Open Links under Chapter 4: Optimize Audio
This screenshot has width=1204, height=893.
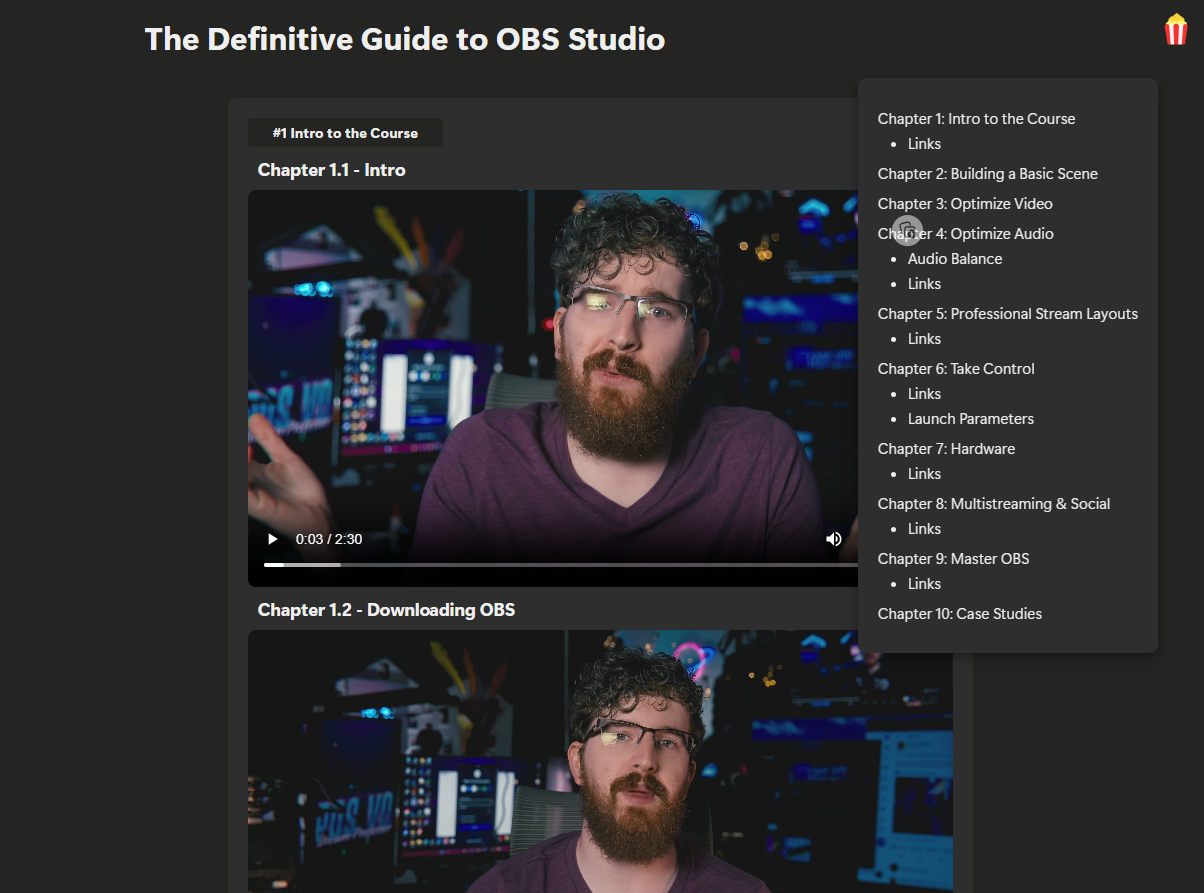[924, 284]
